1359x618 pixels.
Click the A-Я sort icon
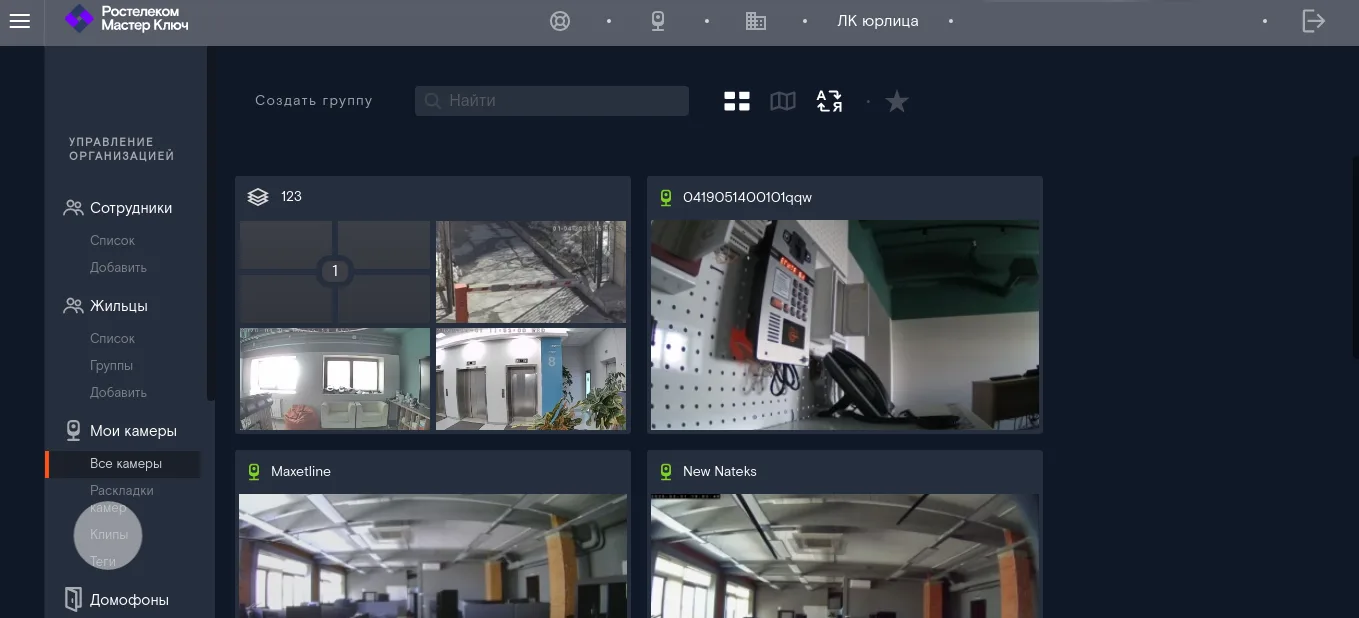coord(829,101)
